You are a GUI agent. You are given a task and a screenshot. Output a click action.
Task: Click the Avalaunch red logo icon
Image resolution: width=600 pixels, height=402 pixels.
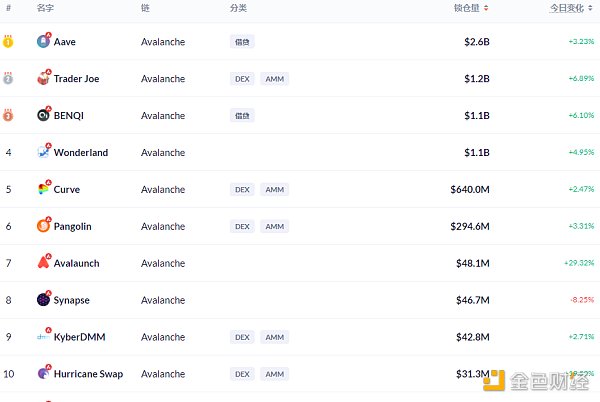(43, 262)
